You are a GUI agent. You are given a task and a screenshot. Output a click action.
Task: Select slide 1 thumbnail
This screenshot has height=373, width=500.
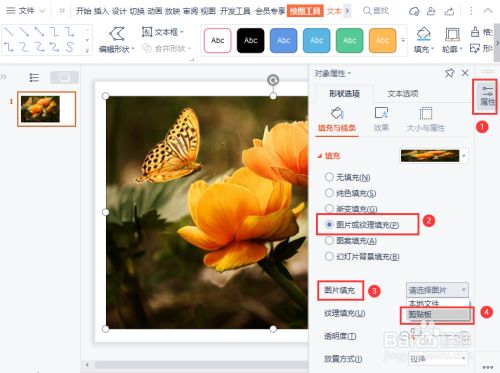click(x=46, y=109)
